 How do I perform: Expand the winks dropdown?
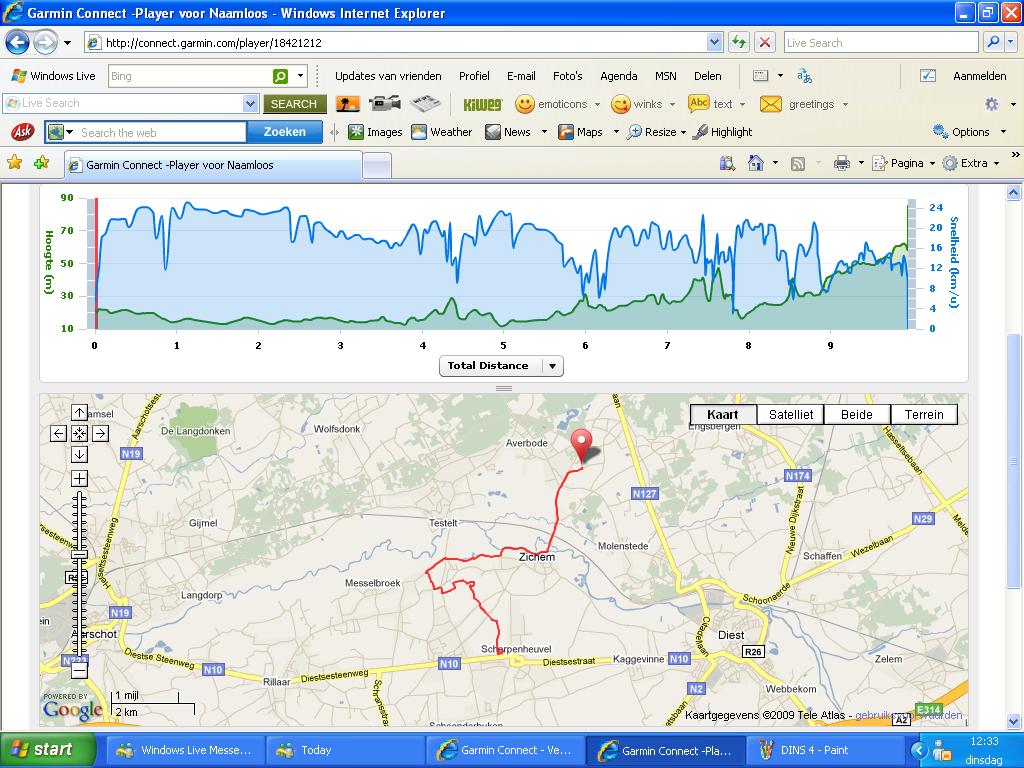click(x=672, y=104)
